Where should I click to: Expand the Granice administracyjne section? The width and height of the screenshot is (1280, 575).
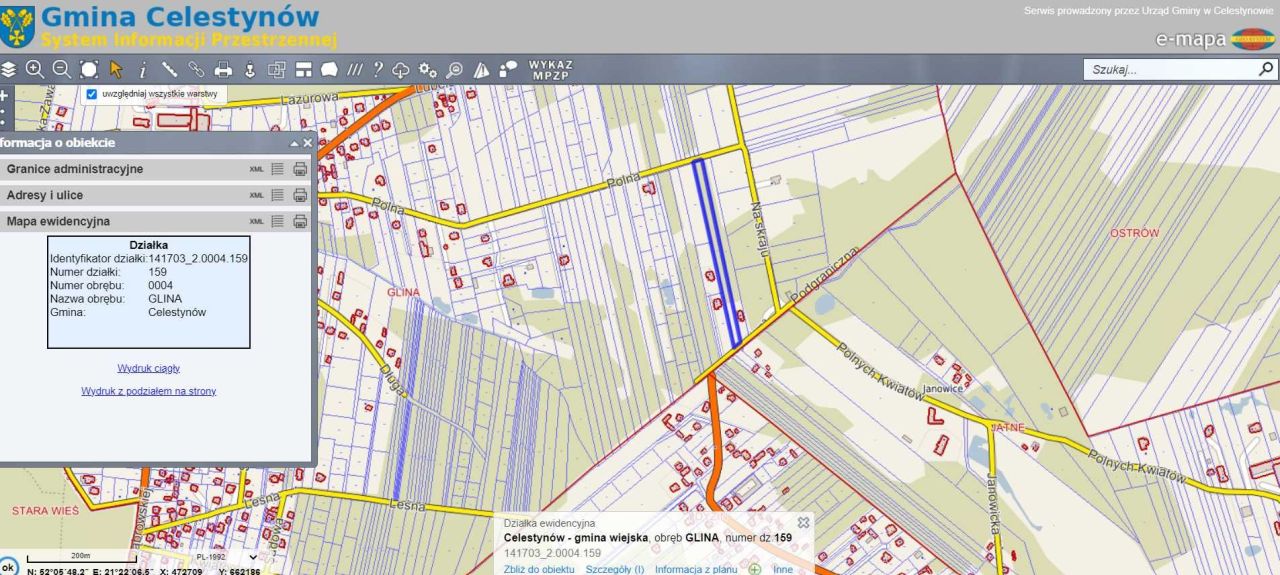[x=75, y=169]
